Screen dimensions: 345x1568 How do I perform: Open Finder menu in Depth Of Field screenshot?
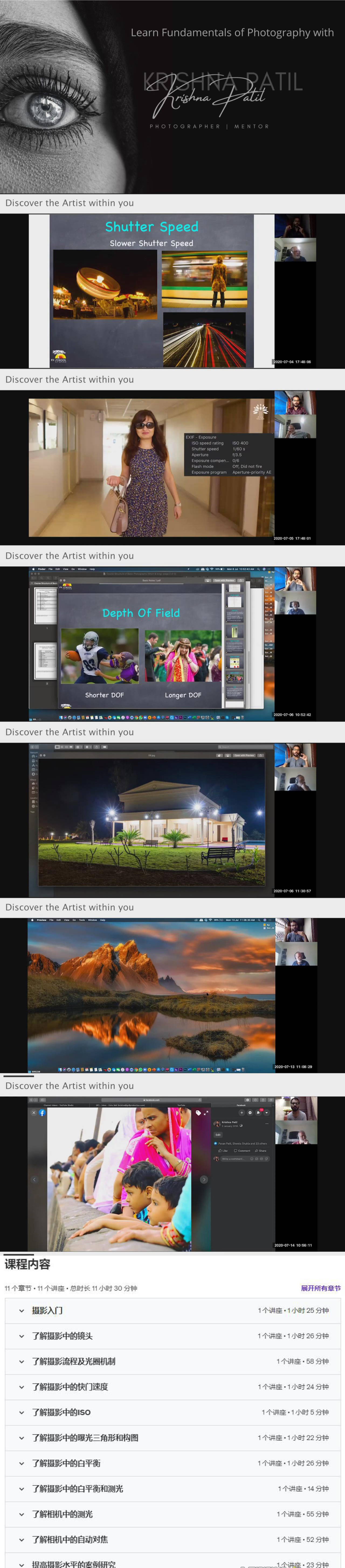click(42, 569)
